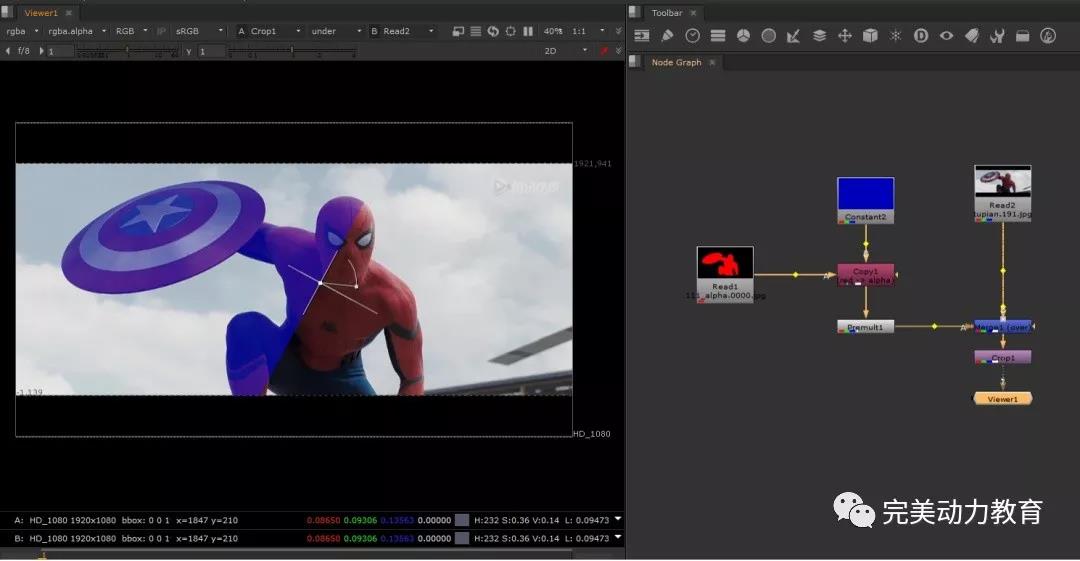Image resolution: width=1080 pixels, height=561 pixels.
Task: Toggle viewer proxy/scanline lines icon
Action: [475, 31]
